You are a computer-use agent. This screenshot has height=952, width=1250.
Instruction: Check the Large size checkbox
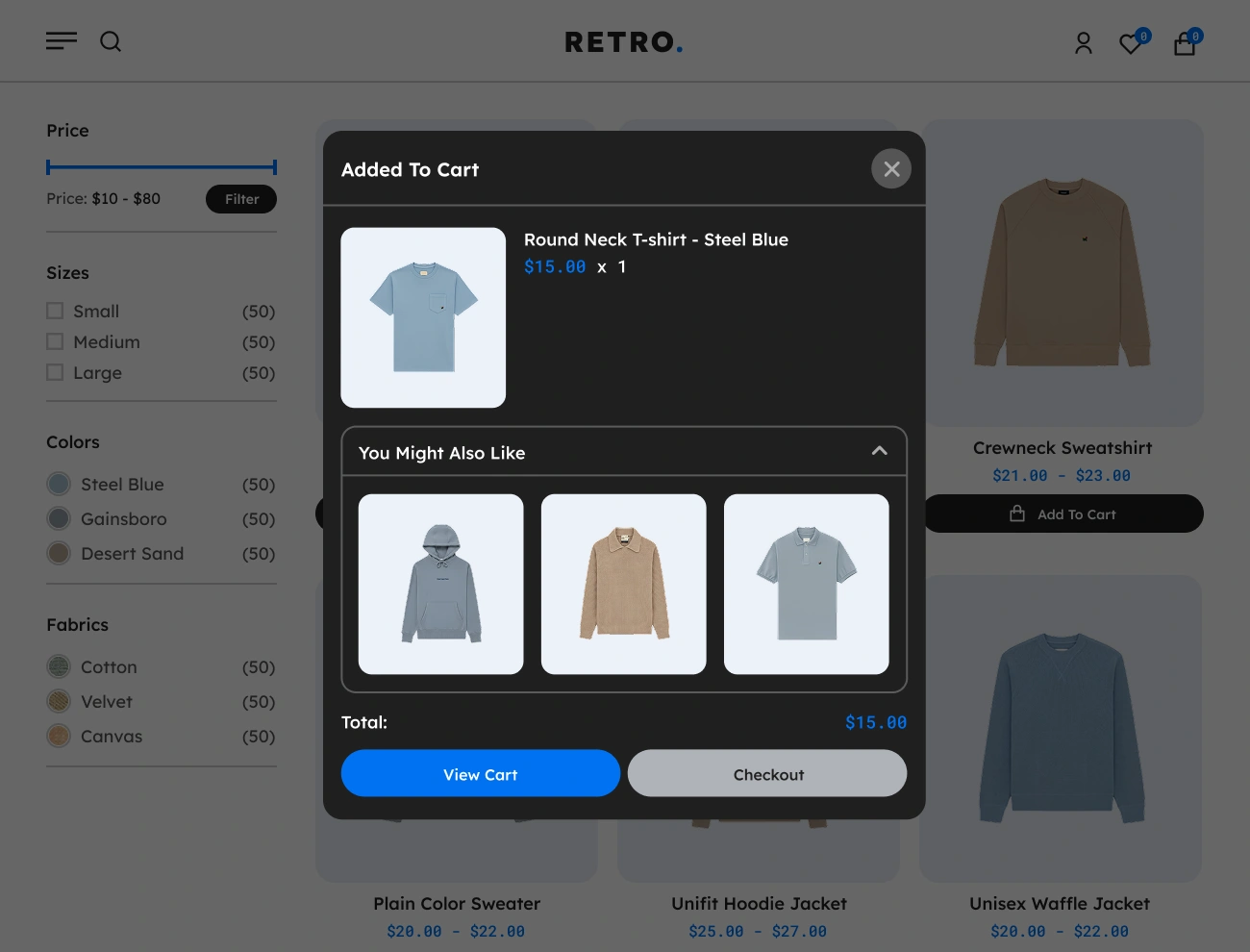(x=55, y=372)
